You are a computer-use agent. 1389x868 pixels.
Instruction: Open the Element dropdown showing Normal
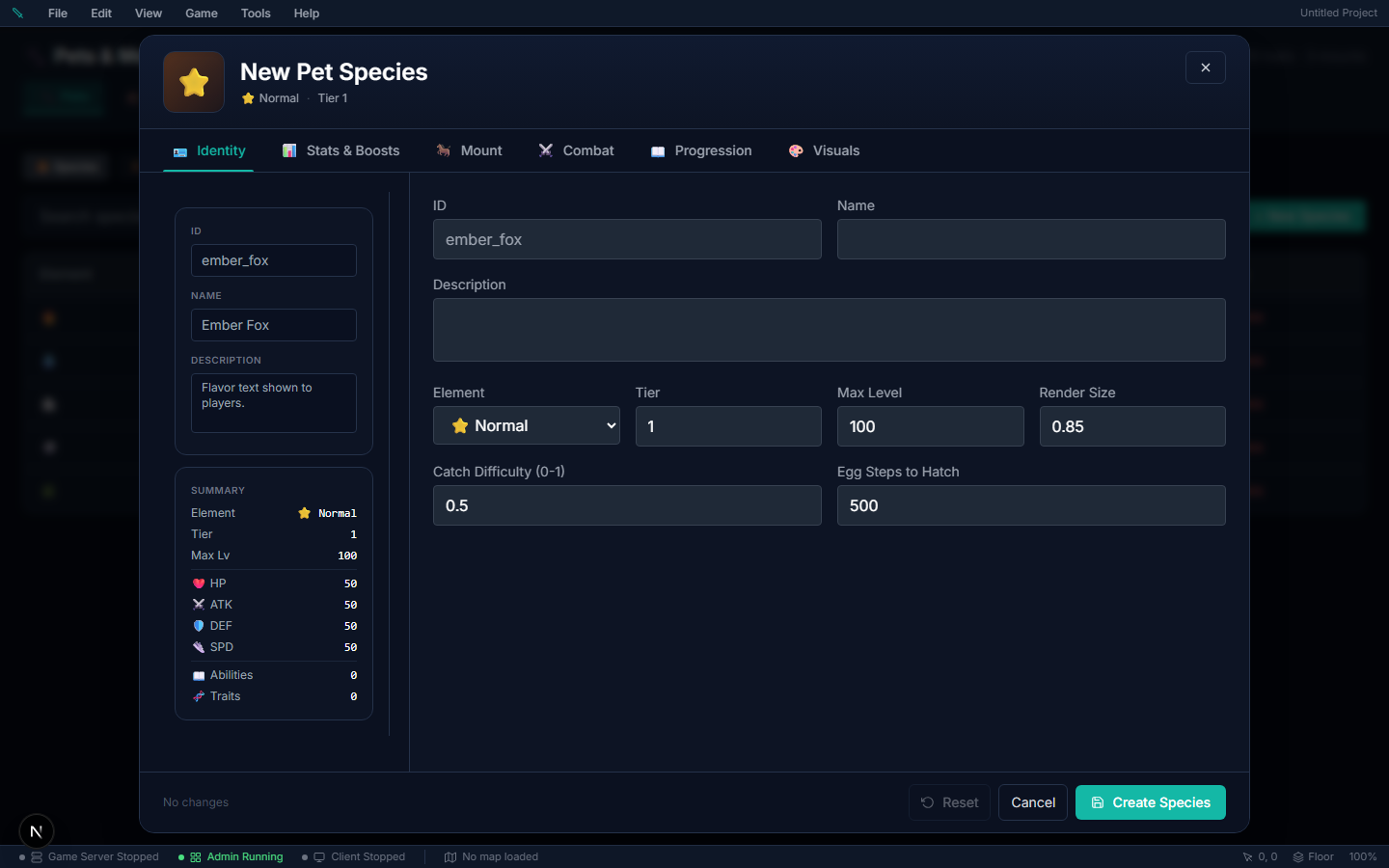(x=527, y=426)
